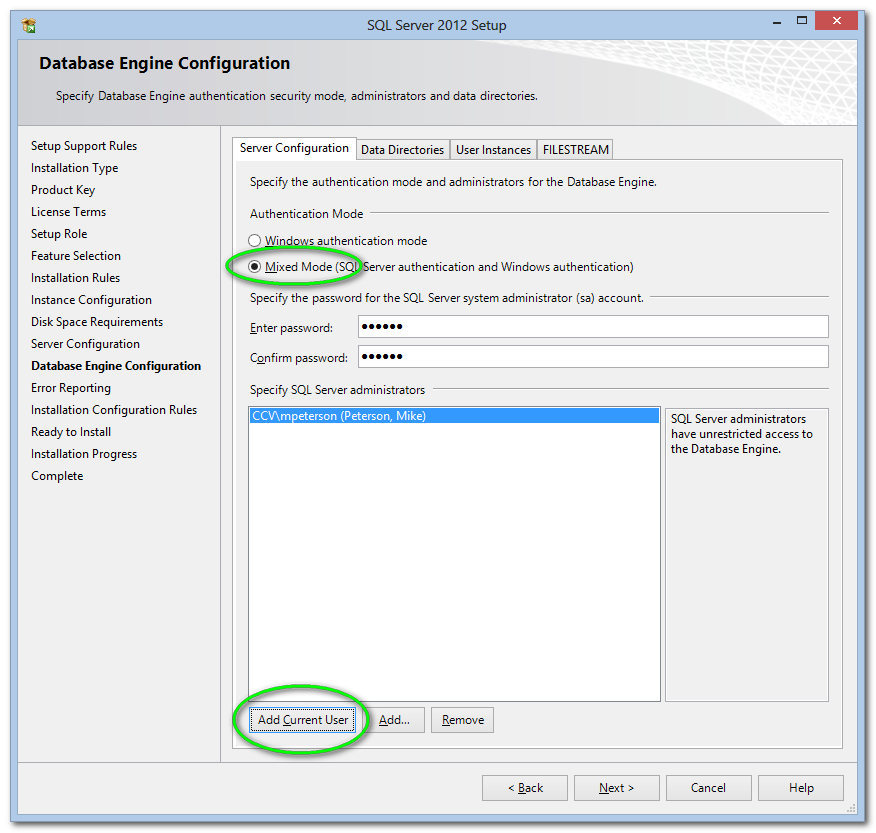Maximize the setup window
The width and height of the screenshot is (876, 833).
coord(801,21)
